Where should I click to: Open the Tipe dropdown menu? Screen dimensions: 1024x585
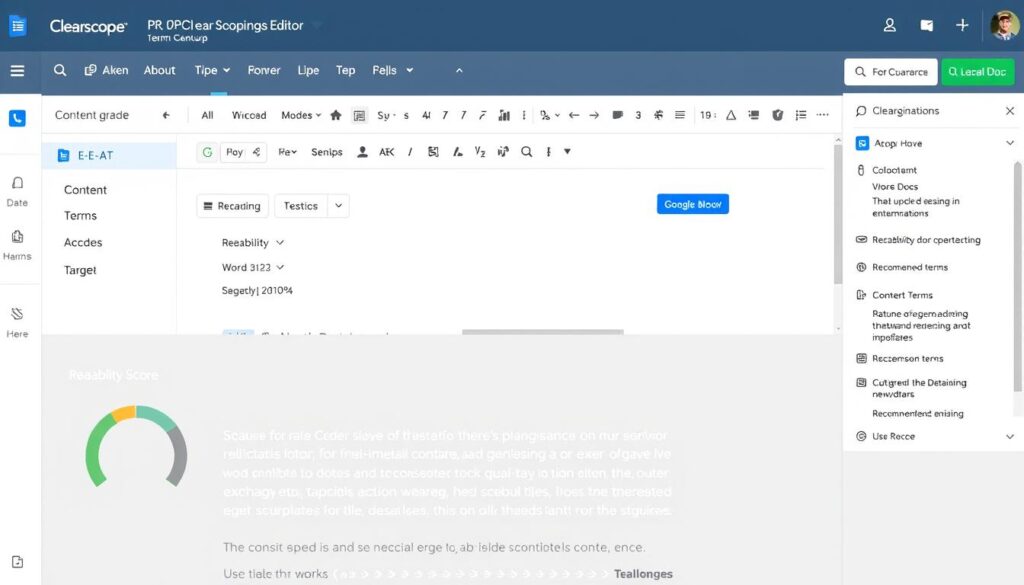212,71
